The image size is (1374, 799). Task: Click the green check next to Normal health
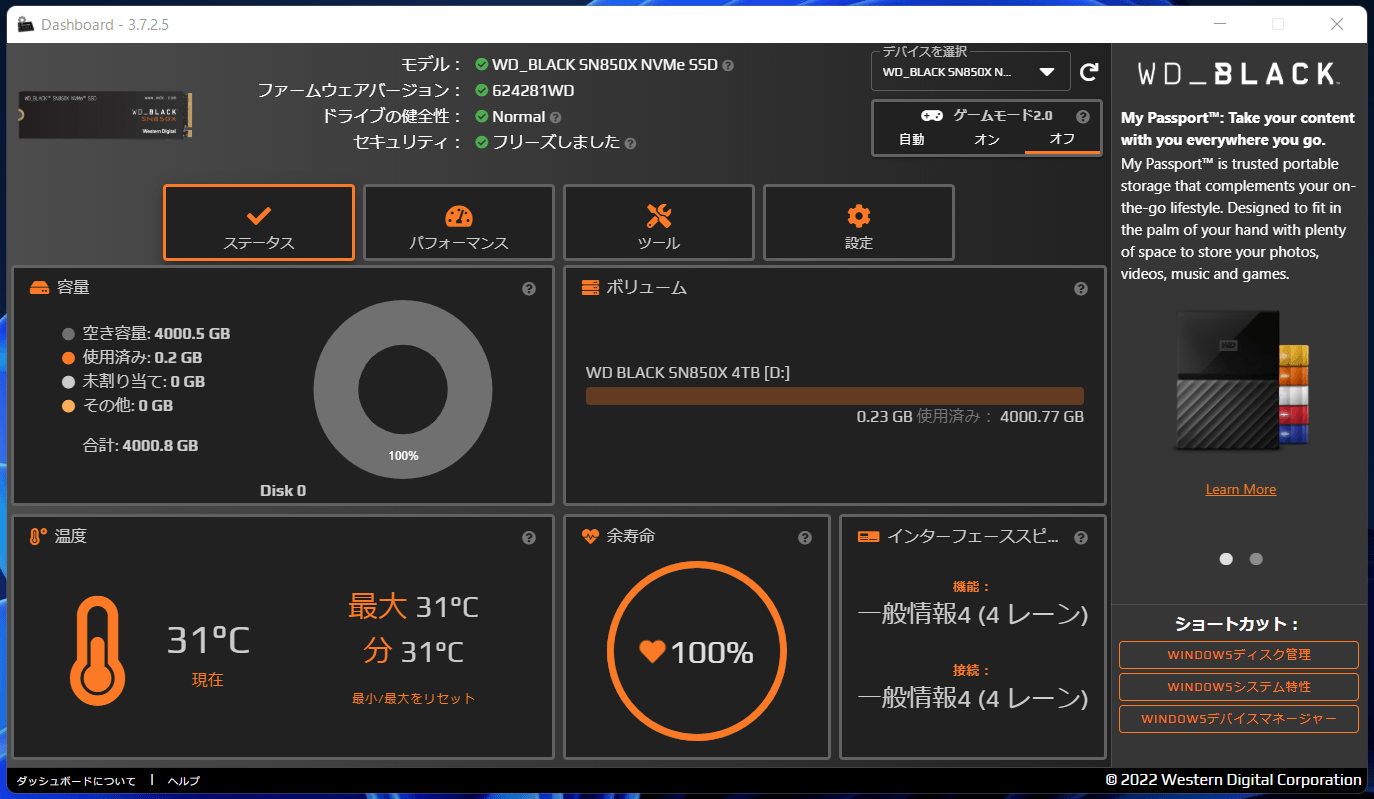[x=482, y=117]
